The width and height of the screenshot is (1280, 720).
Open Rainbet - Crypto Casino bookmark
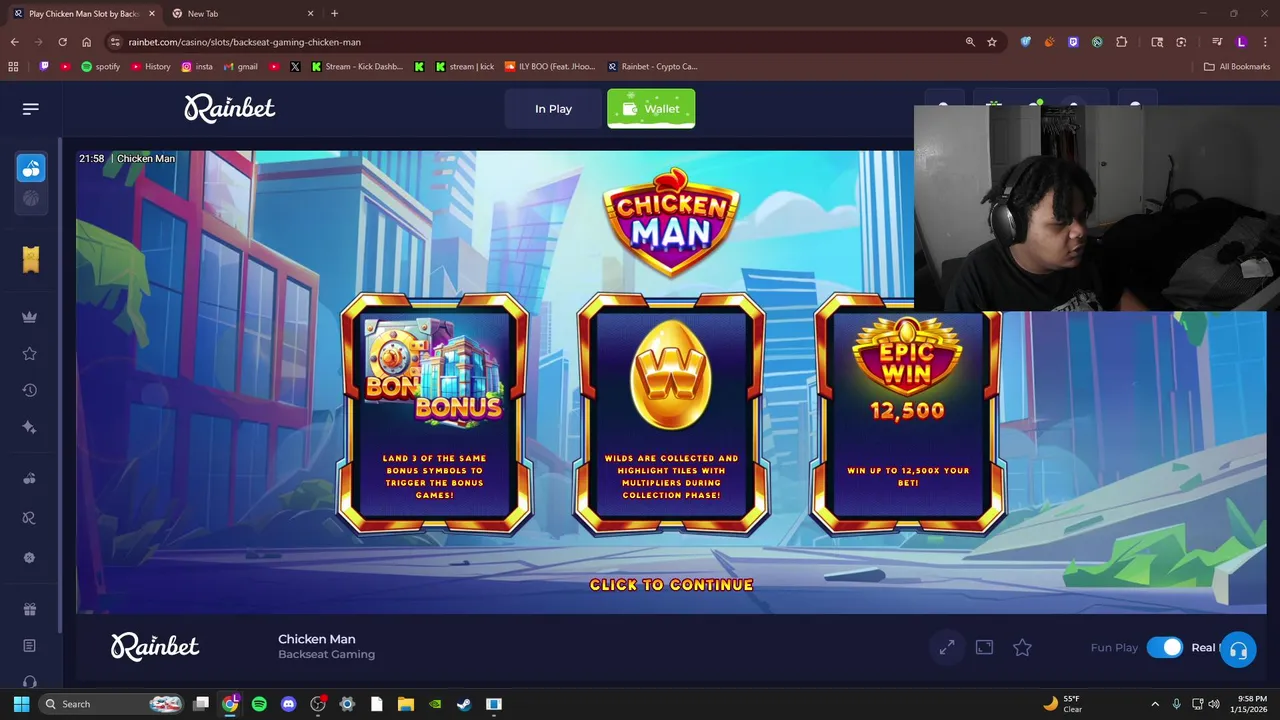[x=652, y=67]
